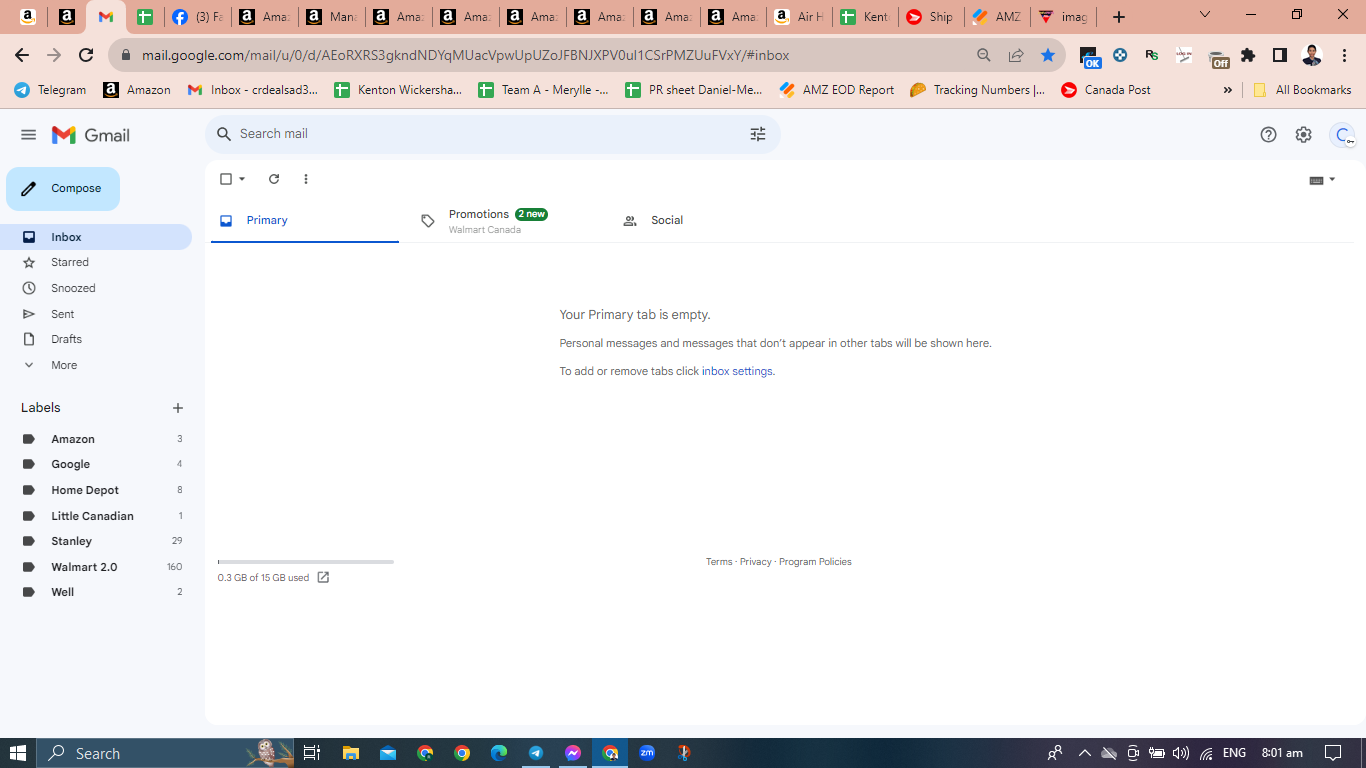This screenshot has width=1366, height=768.
Task: Open the Canada Post bookmark
Action: point(1105,90)
